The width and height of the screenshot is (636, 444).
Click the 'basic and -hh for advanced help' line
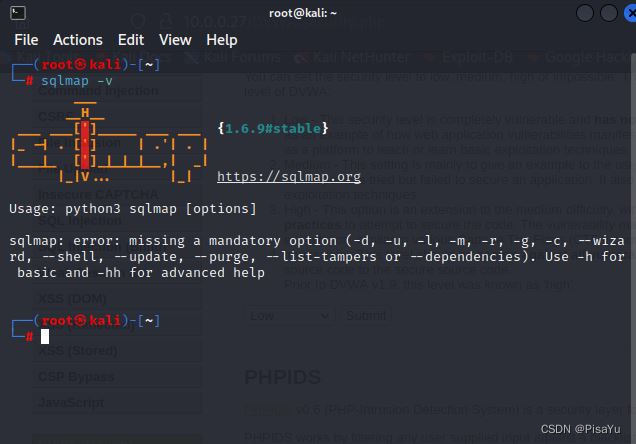(x=141, y=273)
